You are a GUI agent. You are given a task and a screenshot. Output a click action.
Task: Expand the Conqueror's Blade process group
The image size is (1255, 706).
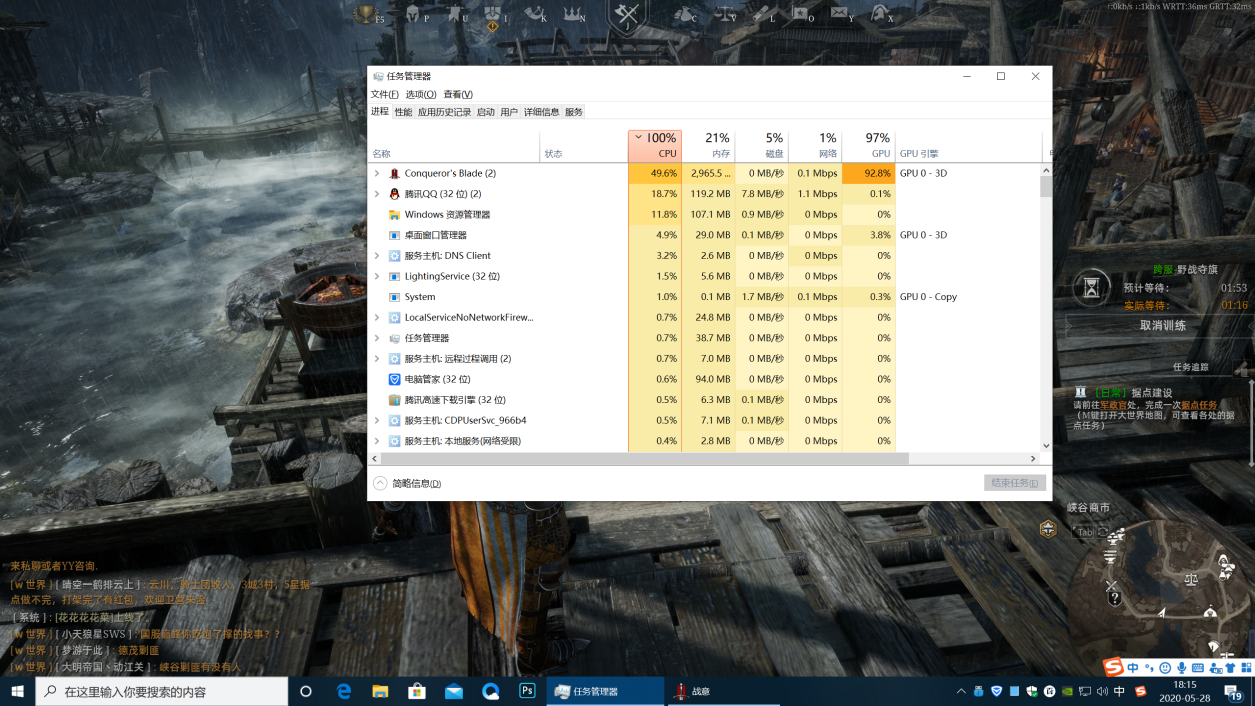(377, 173)
